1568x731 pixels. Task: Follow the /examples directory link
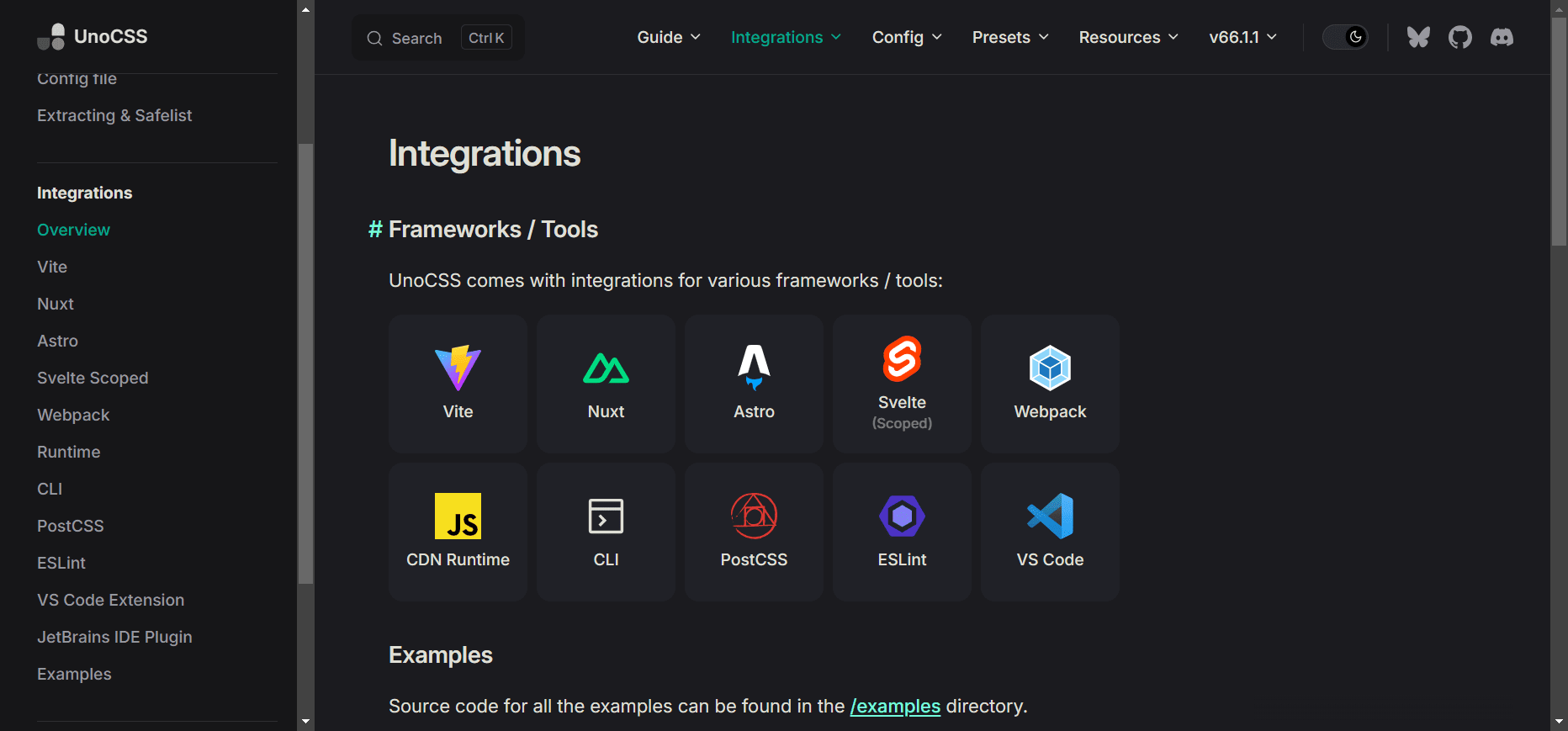click(x=895, y=706)
